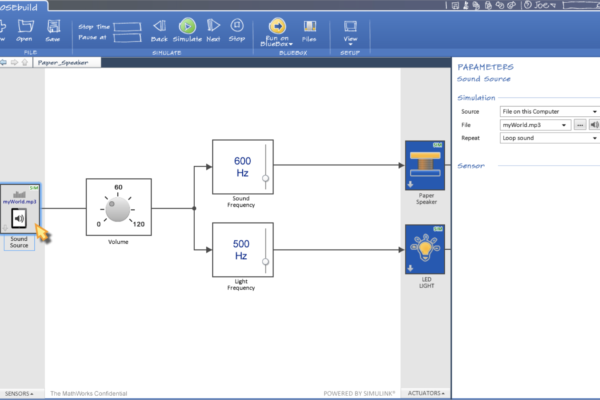Click the Light Frequency slider handle
The width and height of the screenshot is (600, 400).
[265, 263]
